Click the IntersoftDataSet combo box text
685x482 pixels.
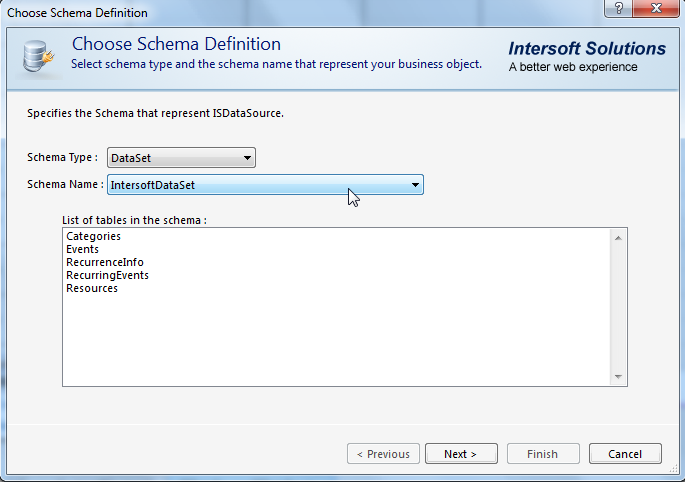pyautogui.click(x=152, y=185)
